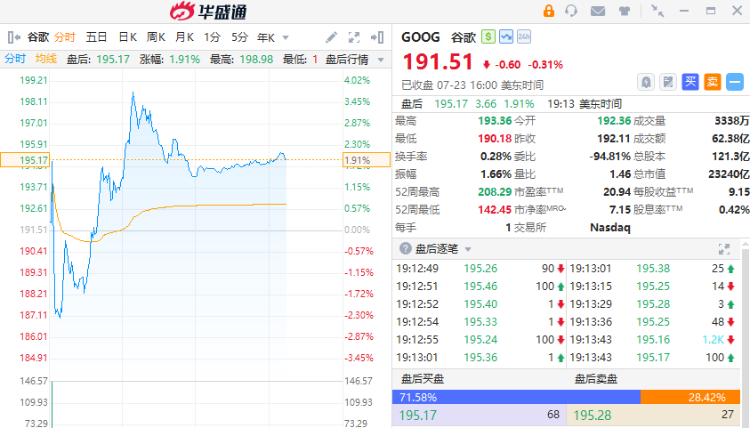This screenshot has width=750, height=428.
Task: Click the account lock icon
Action: pyautogui.click(x=549, y=11)
